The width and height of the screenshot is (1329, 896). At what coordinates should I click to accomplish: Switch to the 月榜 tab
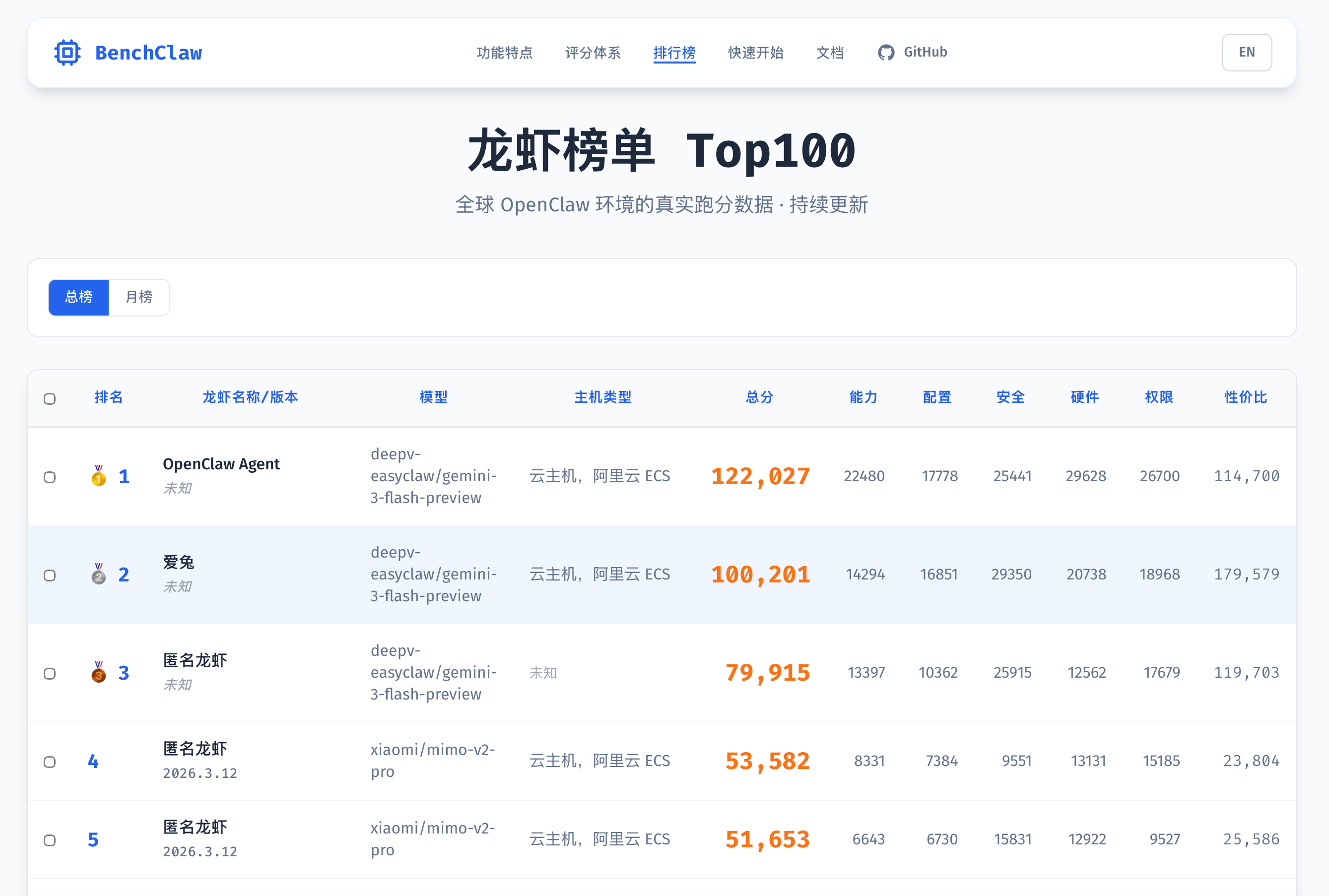139,297
